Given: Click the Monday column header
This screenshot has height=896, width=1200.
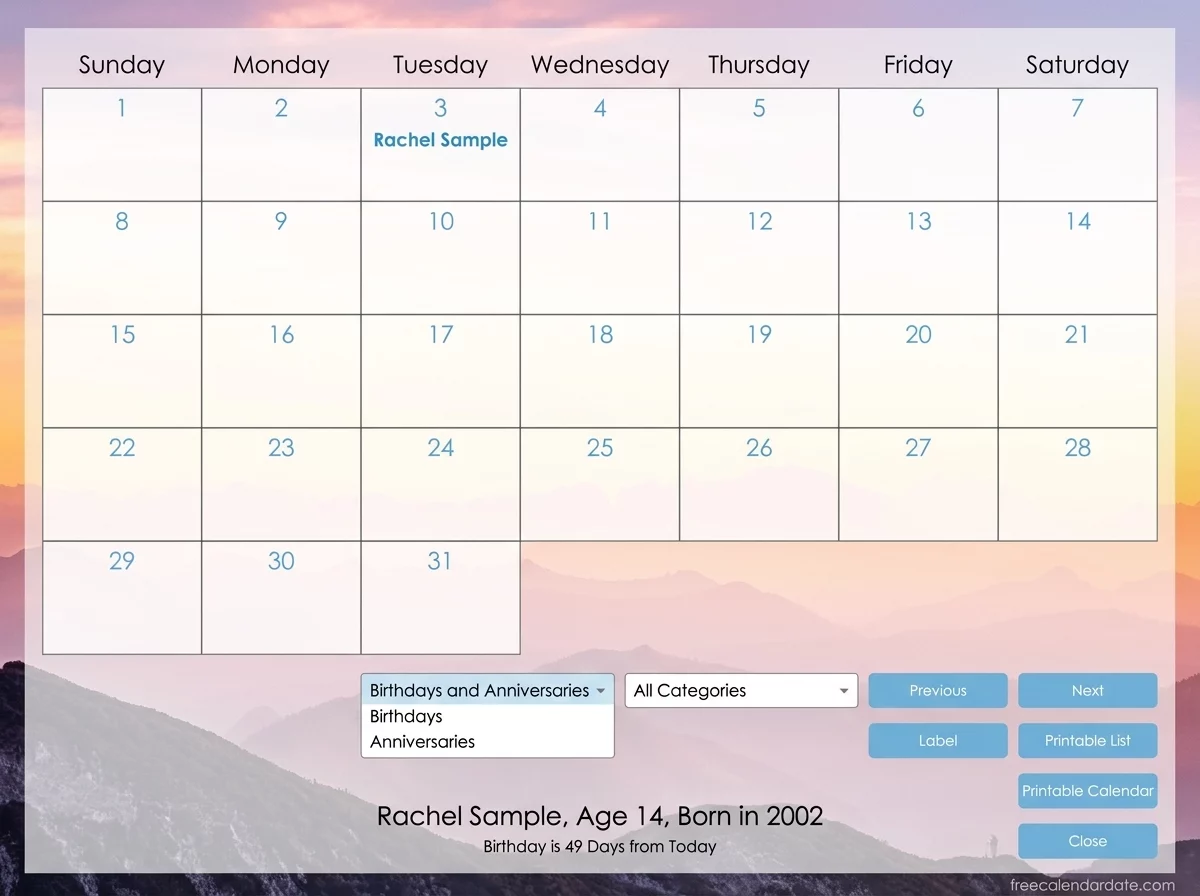Looking at the screenshot, I should [281, 65].
